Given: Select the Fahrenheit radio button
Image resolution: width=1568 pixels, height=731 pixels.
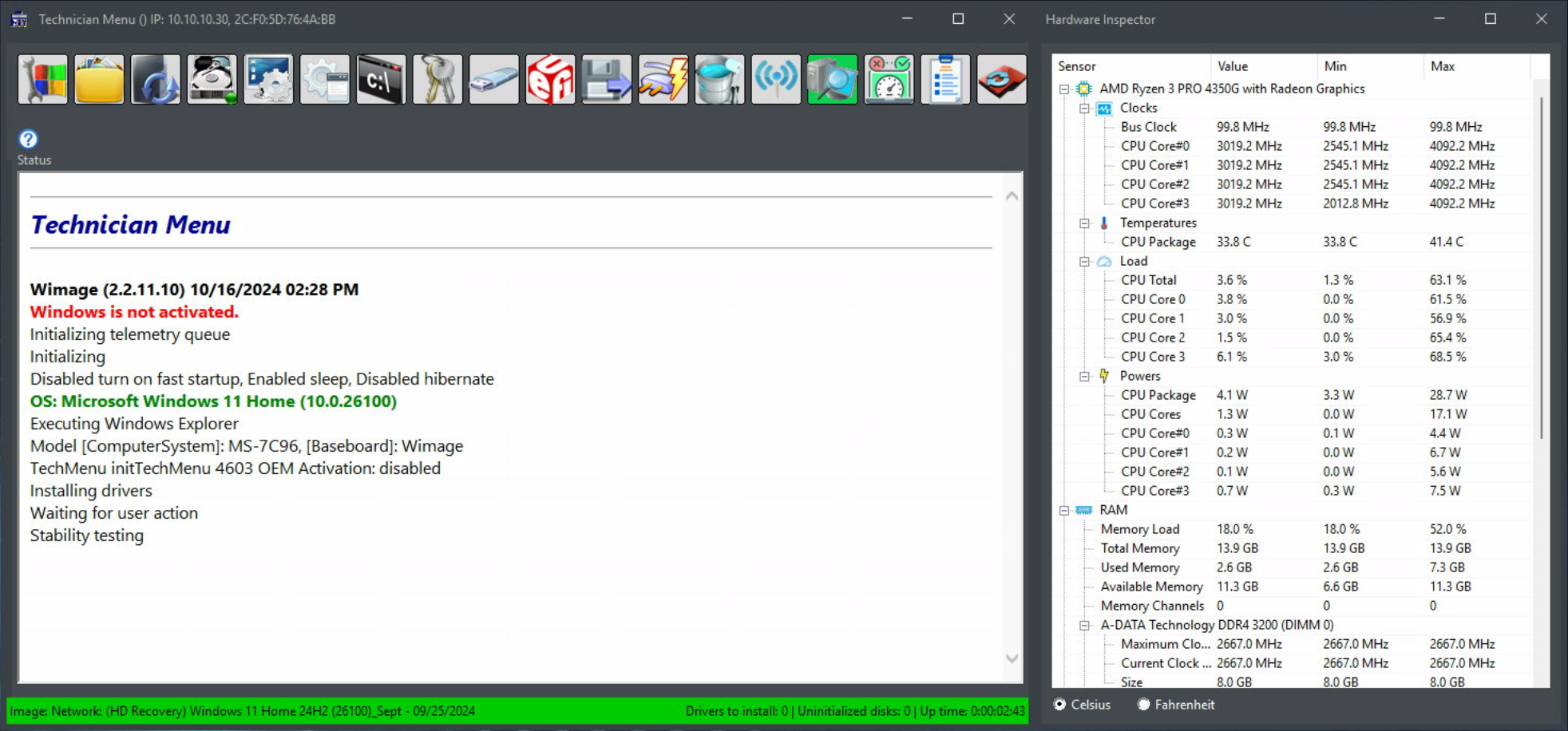Looking at the screenshot, I should [x=1144, y=705].
